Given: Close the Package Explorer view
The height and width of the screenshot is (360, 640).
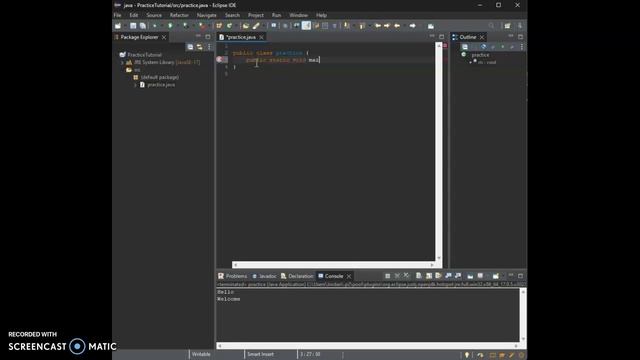Looking at the screenshot, I should click(164, 37).
